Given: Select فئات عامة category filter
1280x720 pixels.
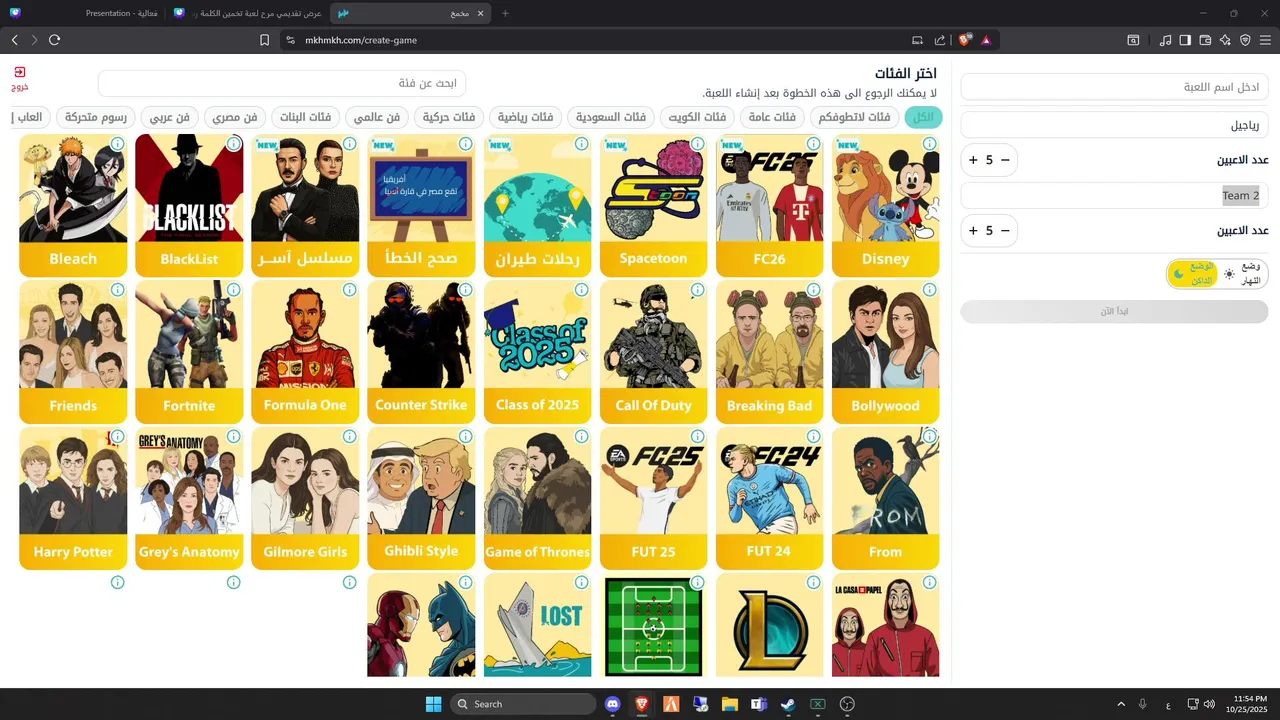Looking at the screenshot, I should tap(772, 117).
